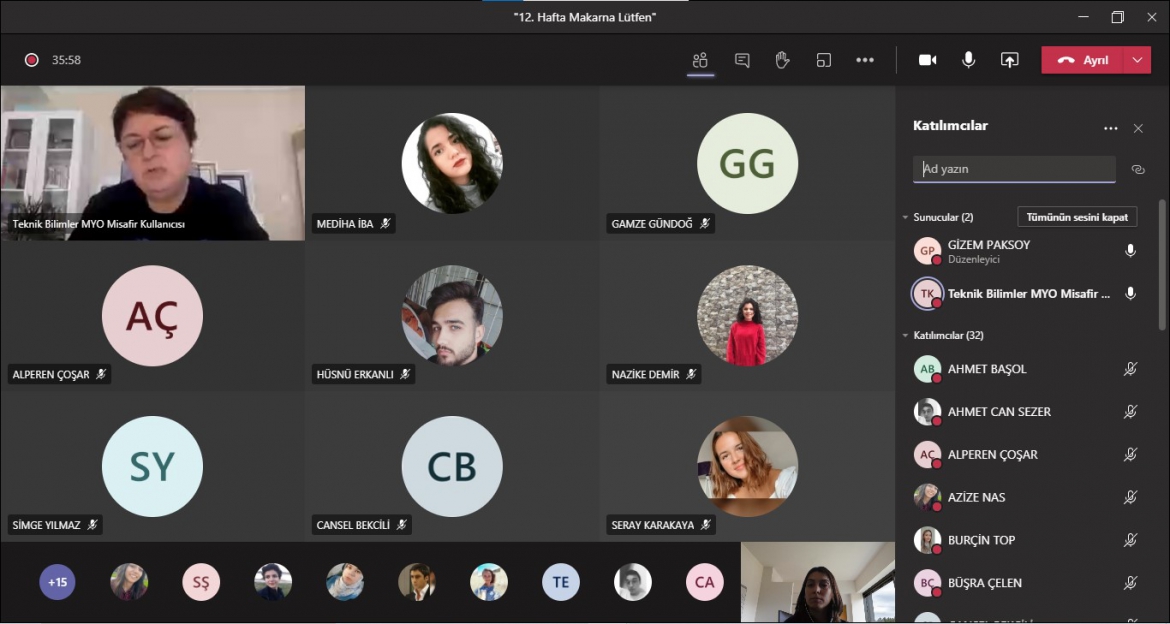This screenshot has width=1170, height=624.
Task: Toggle the camera on or off
Action: (x=928, y=60)
